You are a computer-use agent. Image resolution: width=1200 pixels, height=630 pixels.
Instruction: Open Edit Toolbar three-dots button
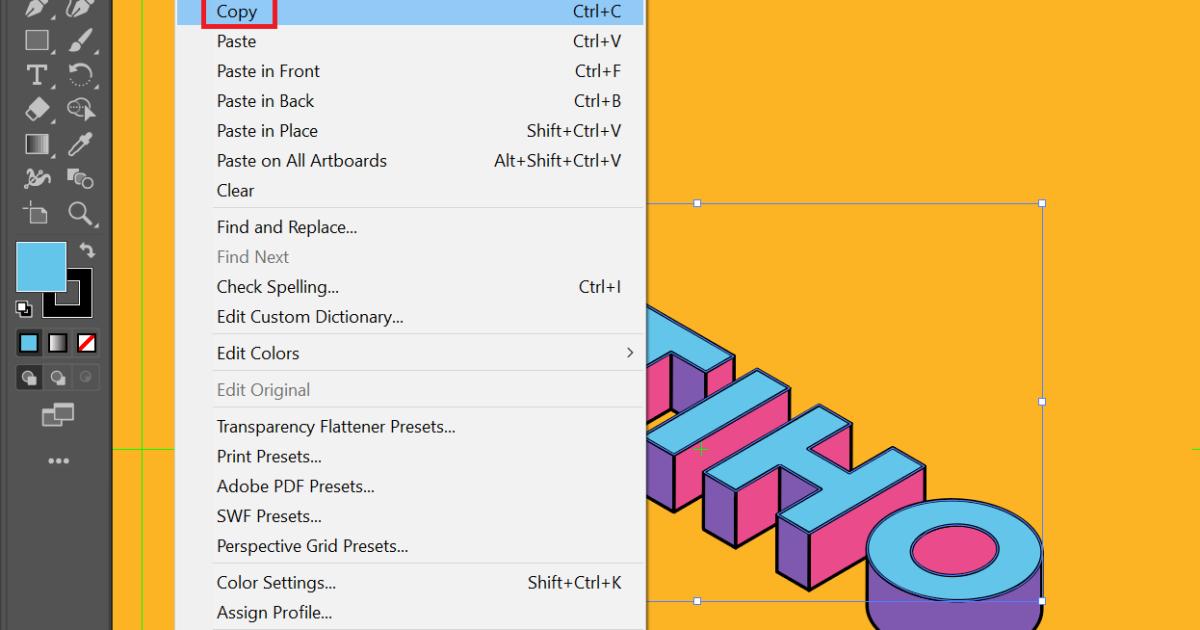coord(59,461)
